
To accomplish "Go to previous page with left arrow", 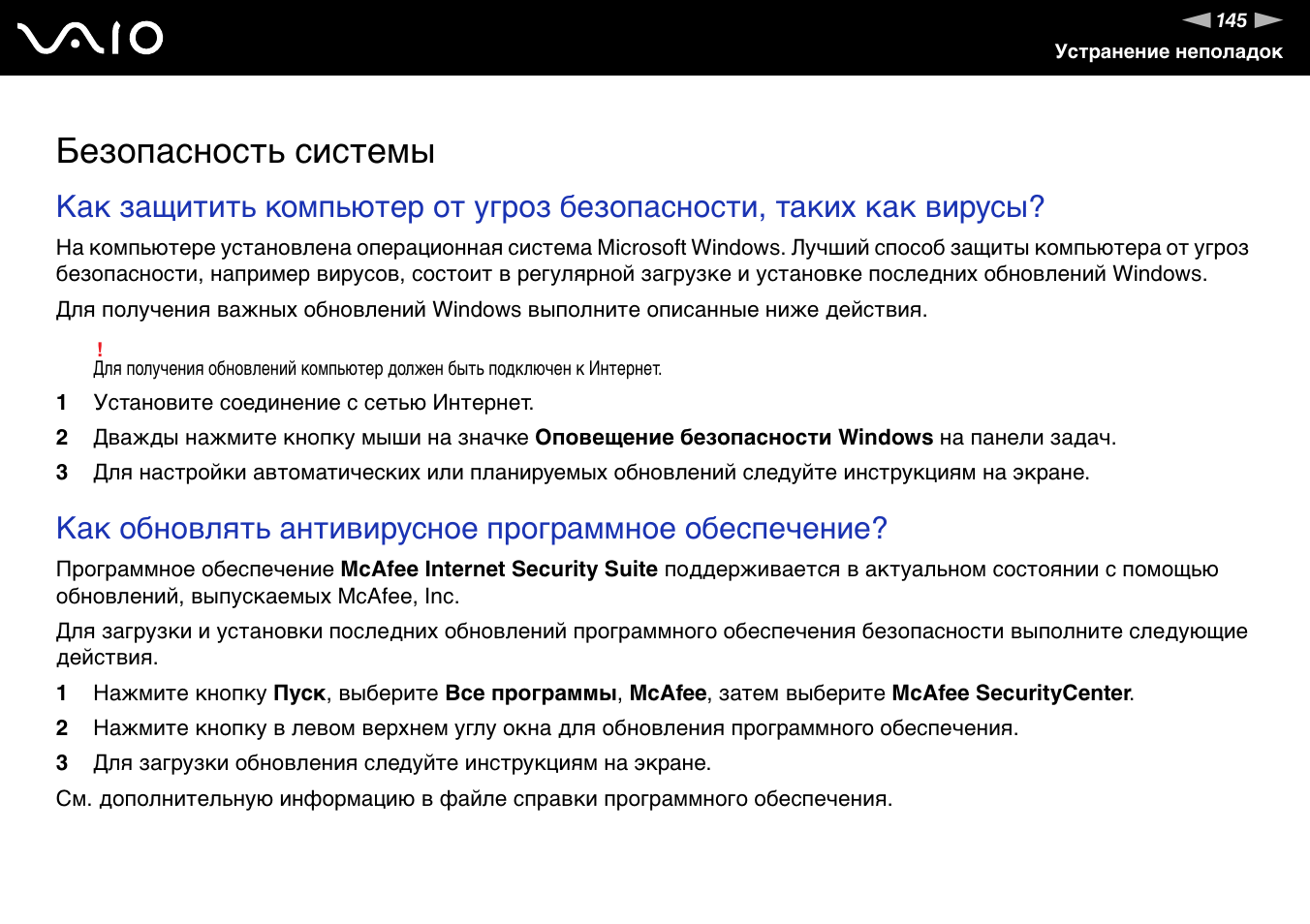I will click(x=1197, y=20).
